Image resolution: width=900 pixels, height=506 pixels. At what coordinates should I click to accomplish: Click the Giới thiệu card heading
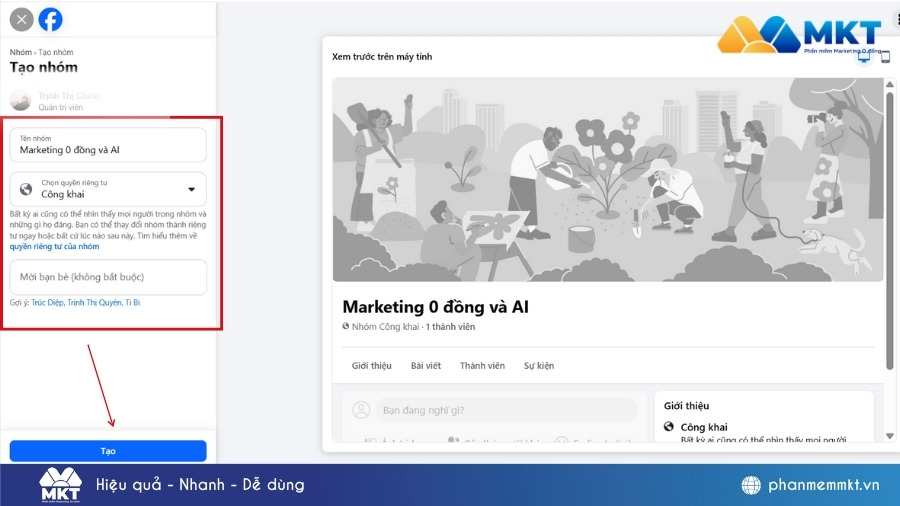[x=686, y=406]
